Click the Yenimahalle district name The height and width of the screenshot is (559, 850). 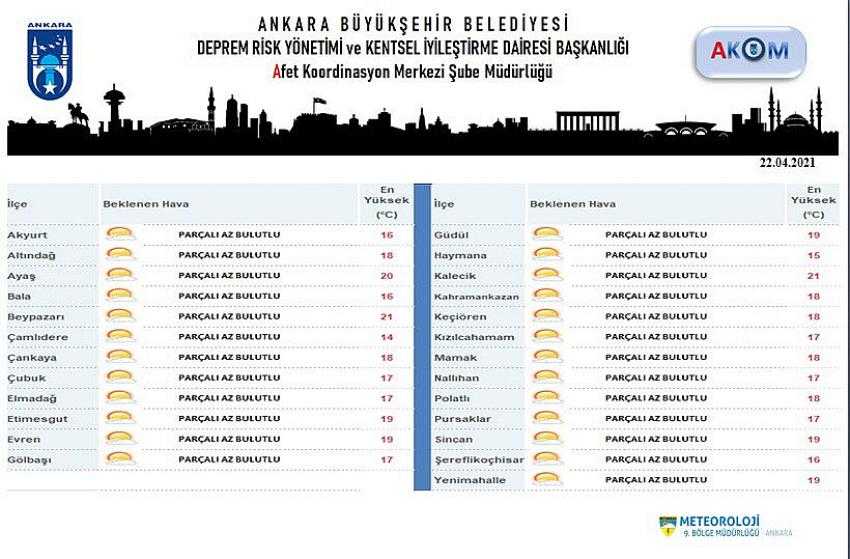click(x=469, y=480)
